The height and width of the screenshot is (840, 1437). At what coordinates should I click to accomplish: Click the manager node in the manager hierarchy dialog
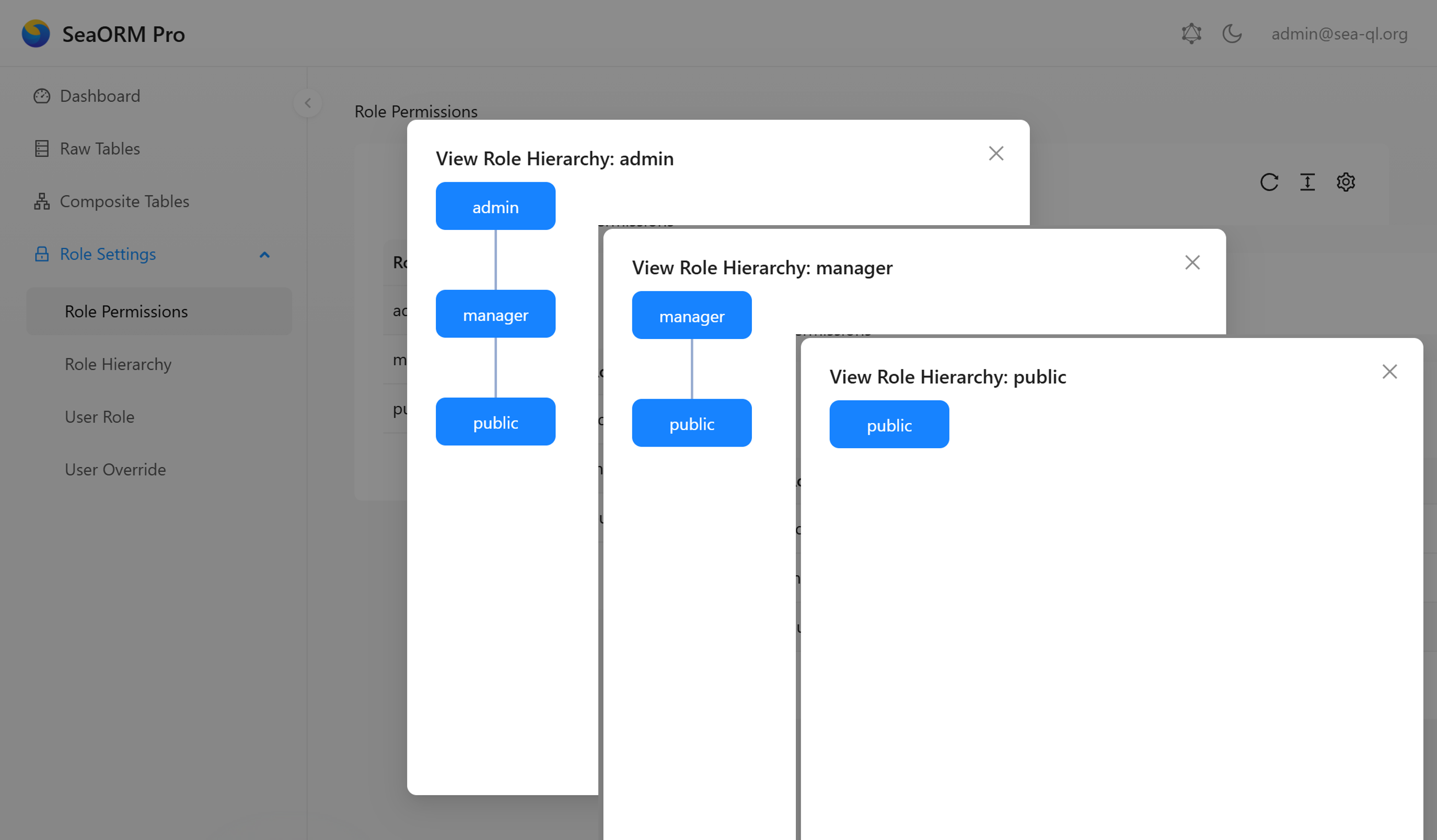(x=691, y=316)
